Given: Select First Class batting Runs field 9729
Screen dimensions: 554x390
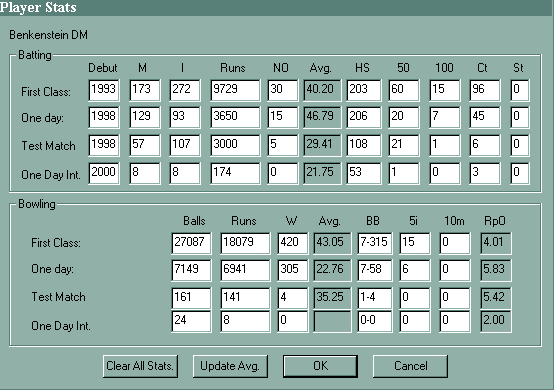Looking at the screenshot, I should 235,90.
